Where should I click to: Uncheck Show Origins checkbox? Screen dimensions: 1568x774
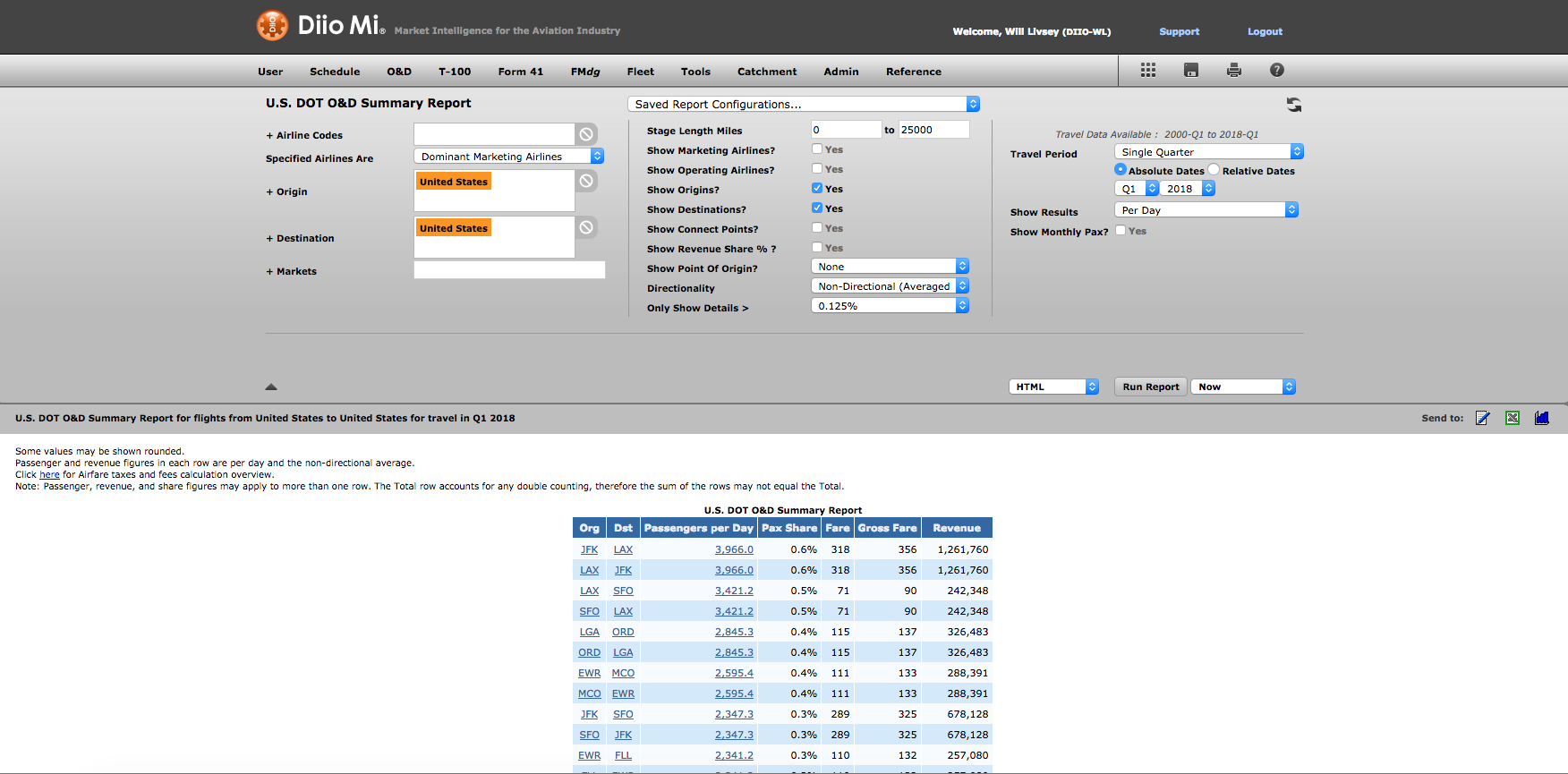(x=817, y=189)
